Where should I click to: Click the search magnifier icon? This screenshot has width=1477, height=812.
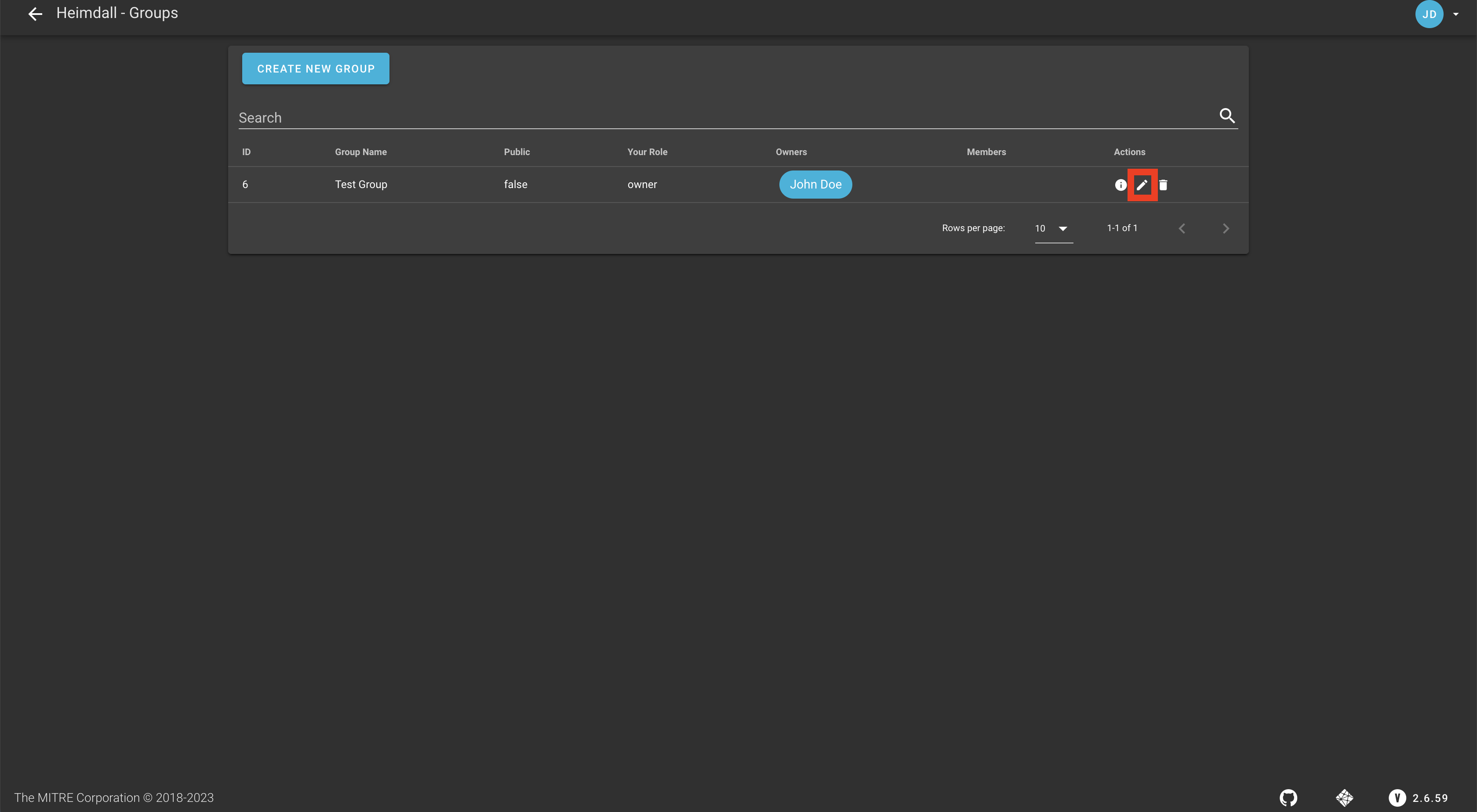pos(1226,116)
